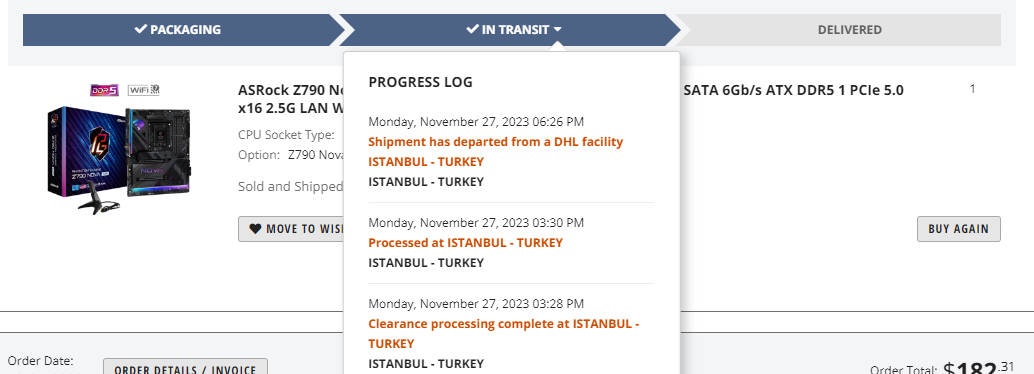Viewport: 1034px width, 374px height.
Task: Collapse the In Transit dropdown caret
Action: tap(557, 30)
